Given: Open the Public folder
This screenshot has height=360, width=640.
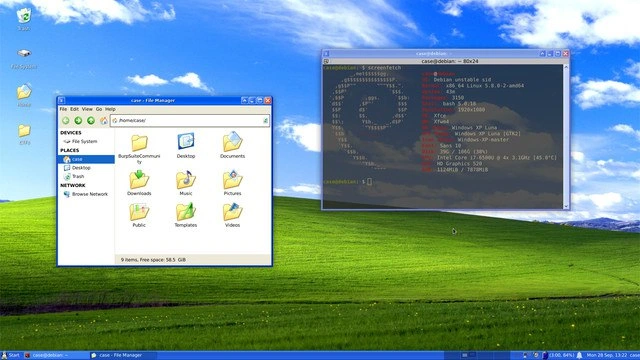Looking at the screenshot, I should pyautogui.click(x=139, y=215).
